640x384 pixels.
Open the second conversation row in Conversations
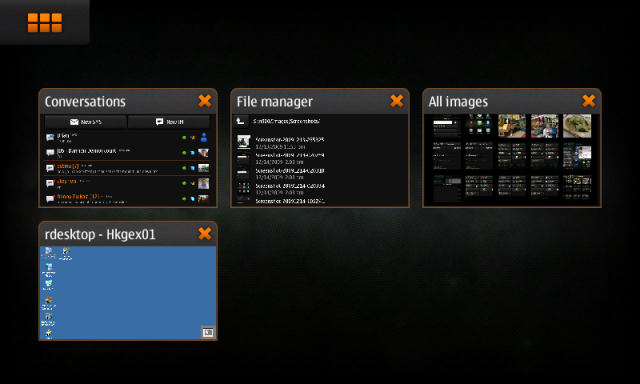(127, 153)
